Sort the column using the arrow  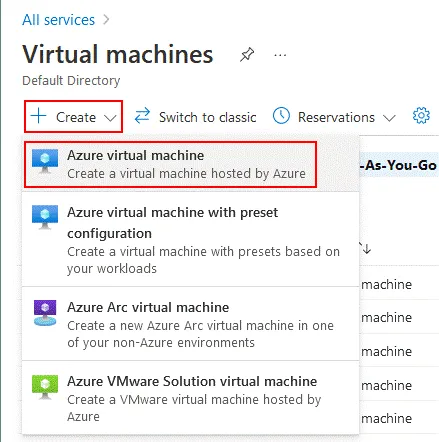[x=366, y=249]
